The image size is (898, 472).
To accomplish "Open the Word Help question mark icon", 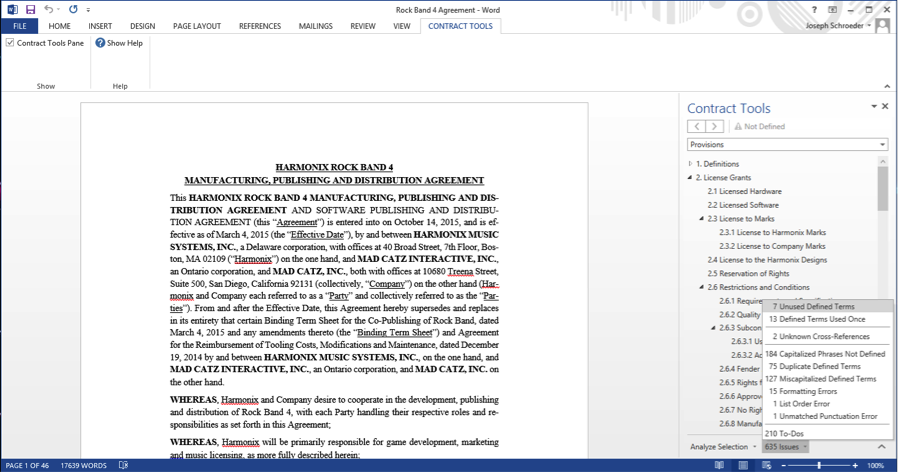I will pyautogui.click(x=814, y=10).
